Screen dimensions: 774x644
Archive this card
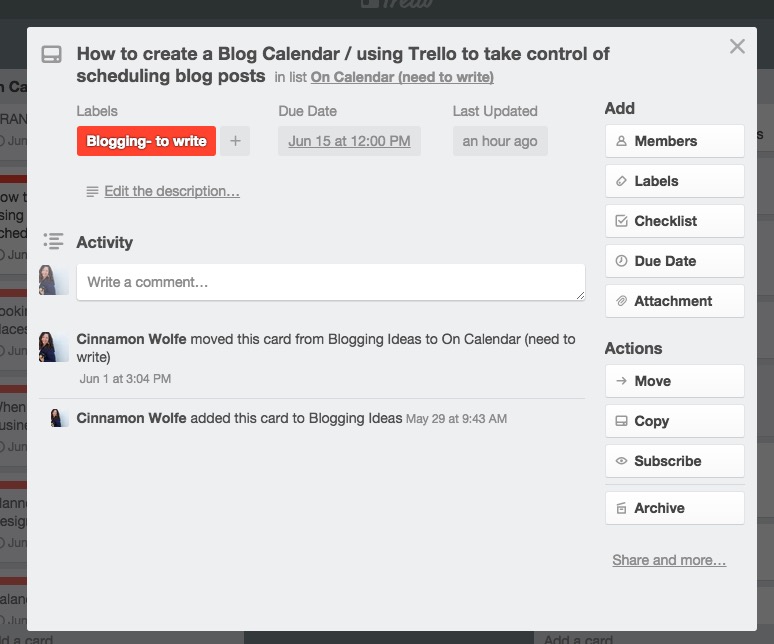coord(674,508)
